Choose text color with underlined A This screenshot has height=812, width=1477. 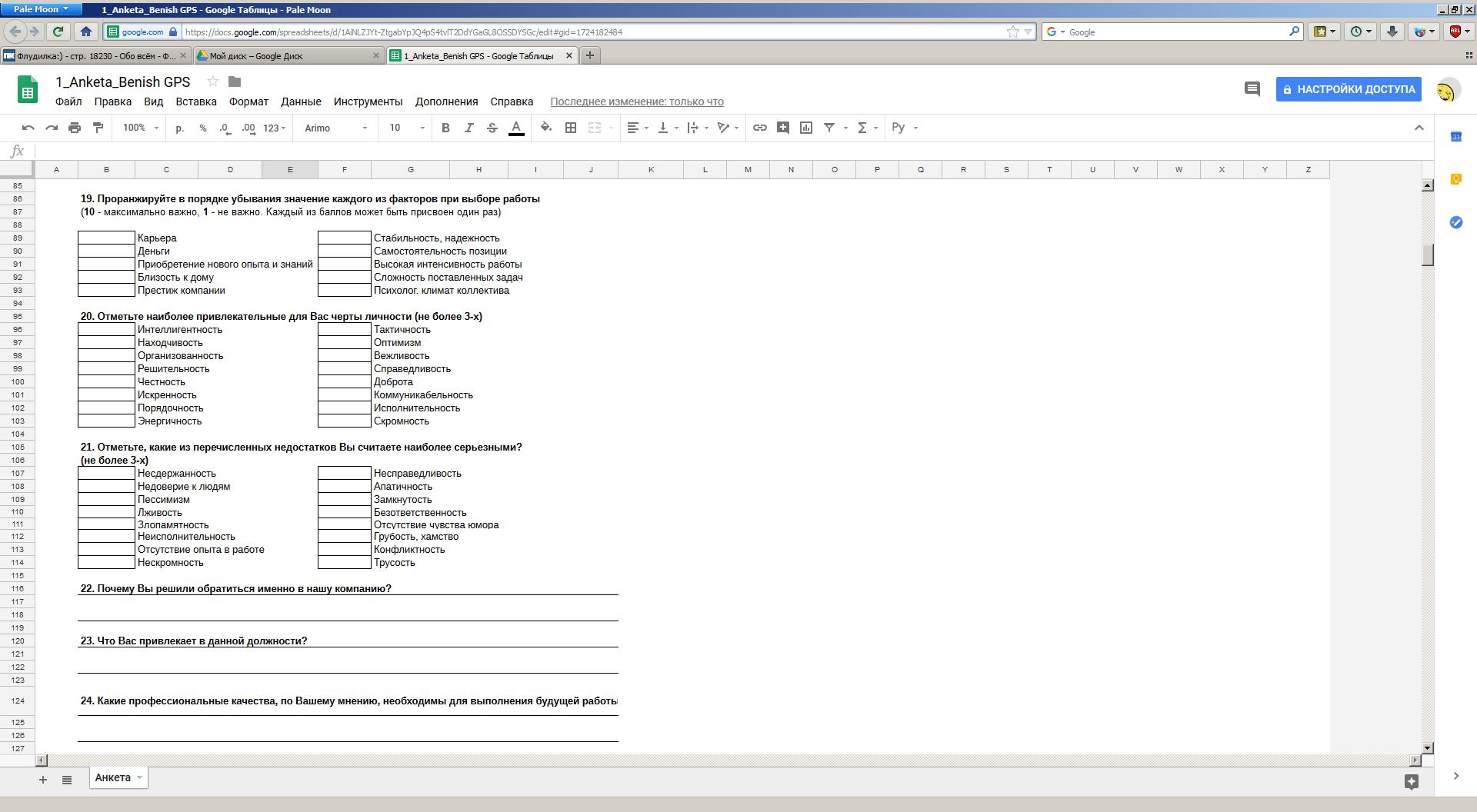coord(516,128)
